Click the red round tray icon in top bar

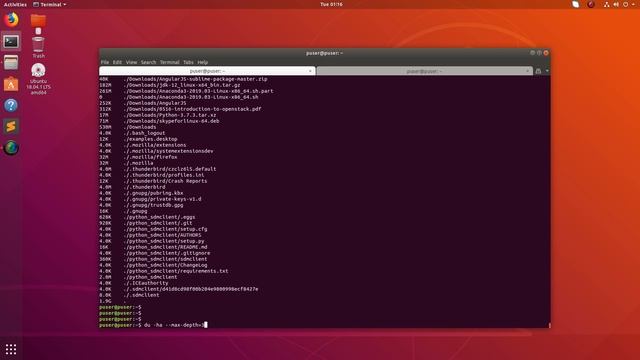click(x=591, y=4)
